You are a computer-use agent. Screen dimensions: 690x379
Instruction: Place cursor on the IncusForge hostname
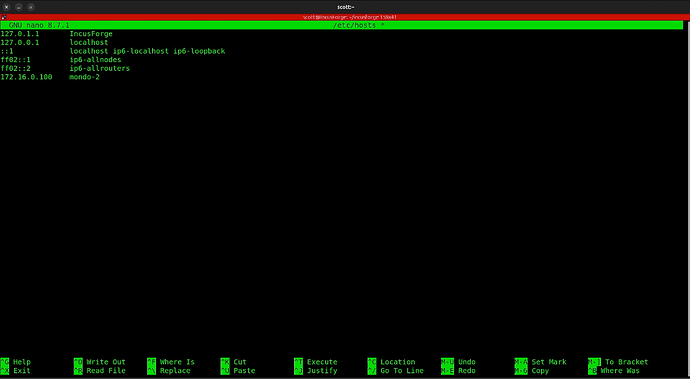(x=91, y=34)
